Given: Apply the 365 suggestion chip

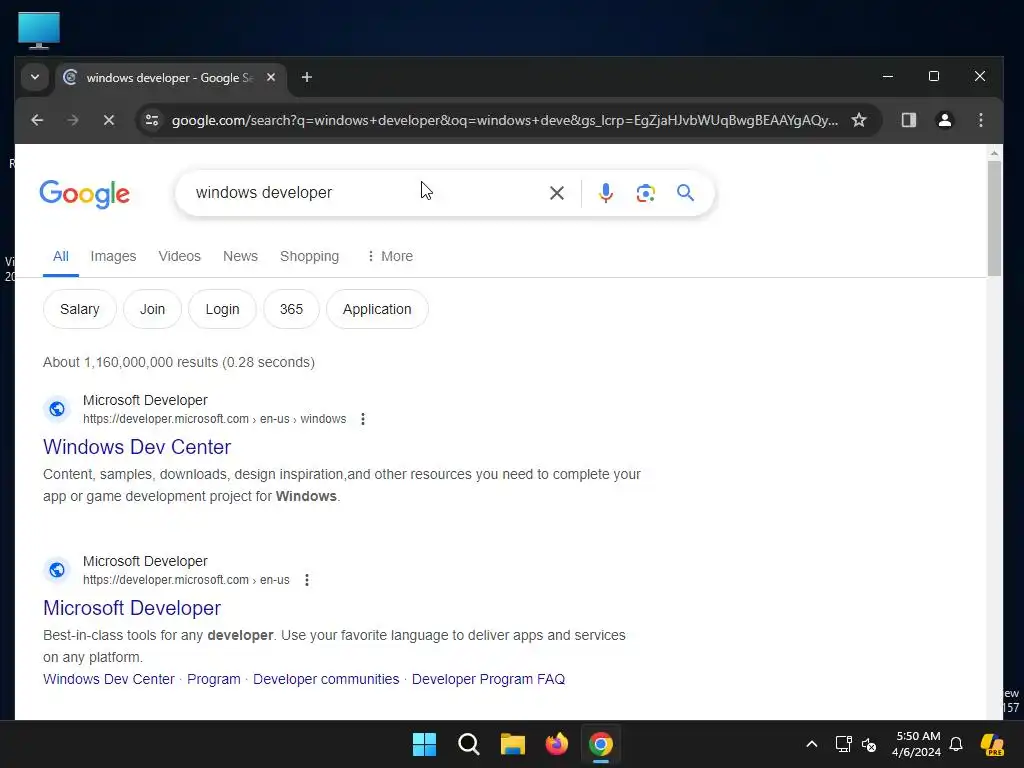Looking at the screenshot, I should [291, 309].
